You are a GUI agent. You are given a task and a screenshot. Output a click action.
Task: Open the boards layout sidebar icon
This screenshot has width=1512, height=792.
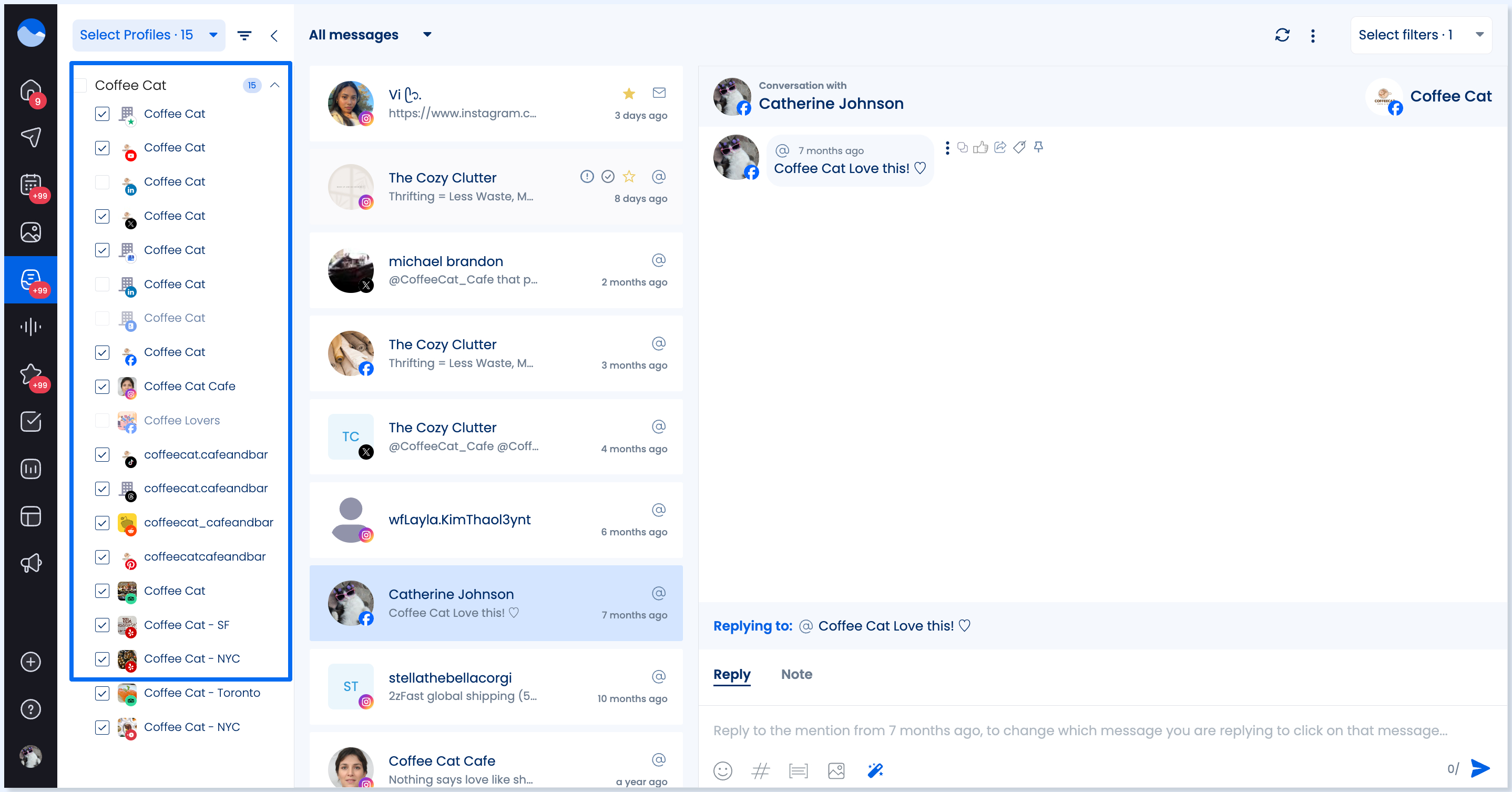tap(30, 516)
